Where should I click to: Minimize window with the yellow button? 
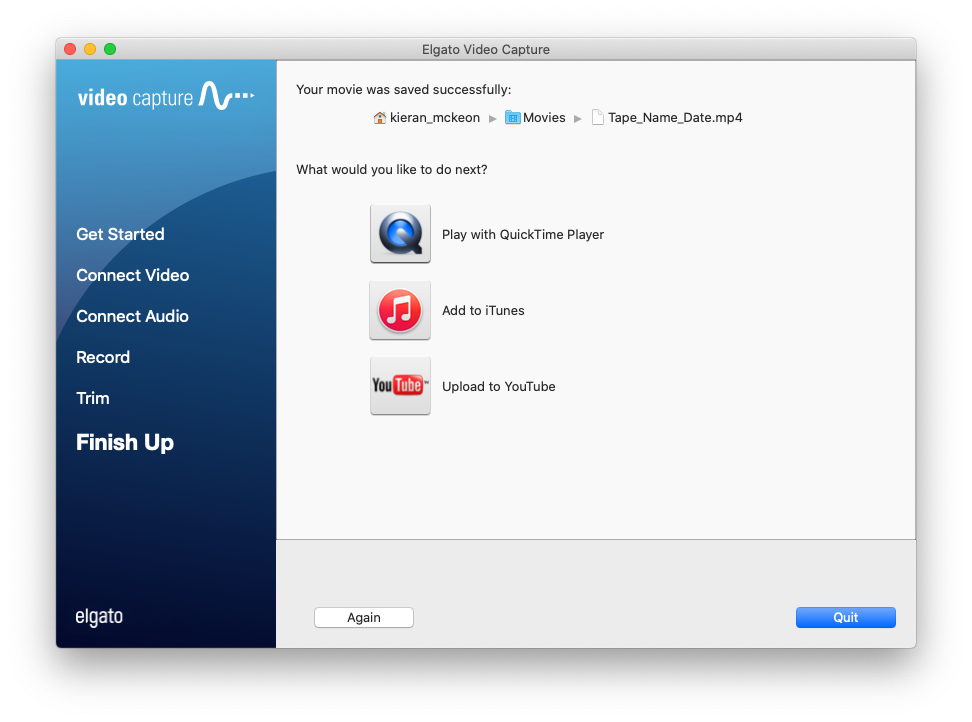click(90, 49)
